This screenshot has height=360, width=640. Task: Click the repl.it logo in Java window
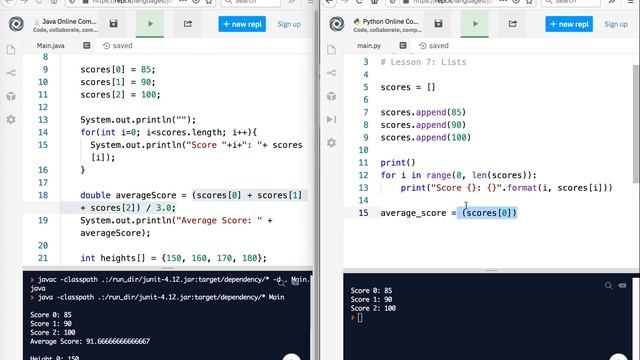pyautogui.click(x=16, y=24)
